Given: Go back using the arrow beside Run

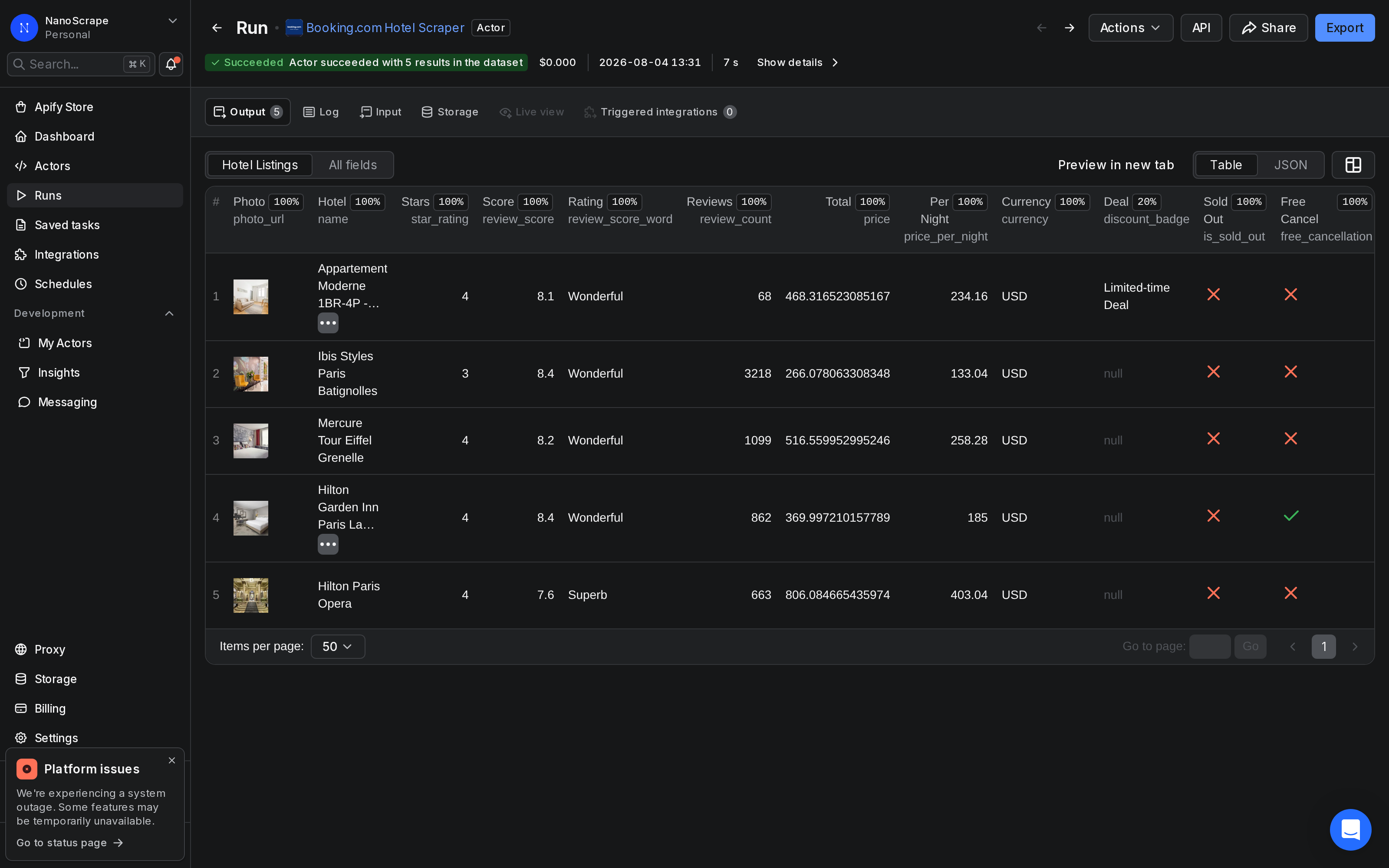Looking at the screenshot, I should (x=217, y=27).
